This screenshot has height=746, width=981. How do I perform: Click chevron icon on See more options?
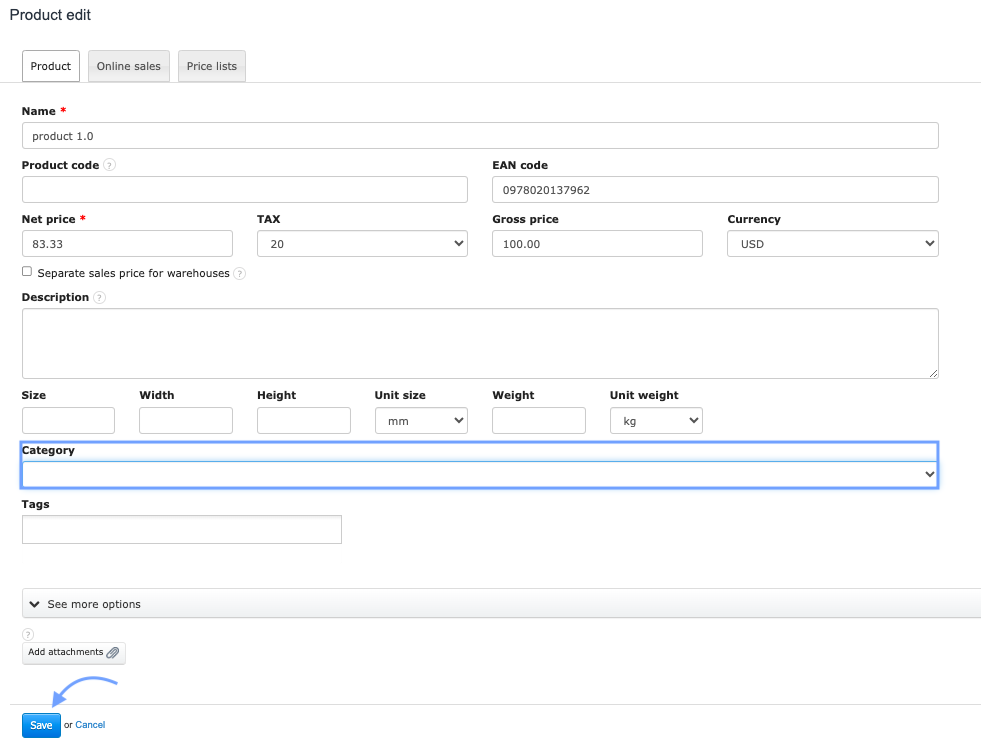pos(34,604)
